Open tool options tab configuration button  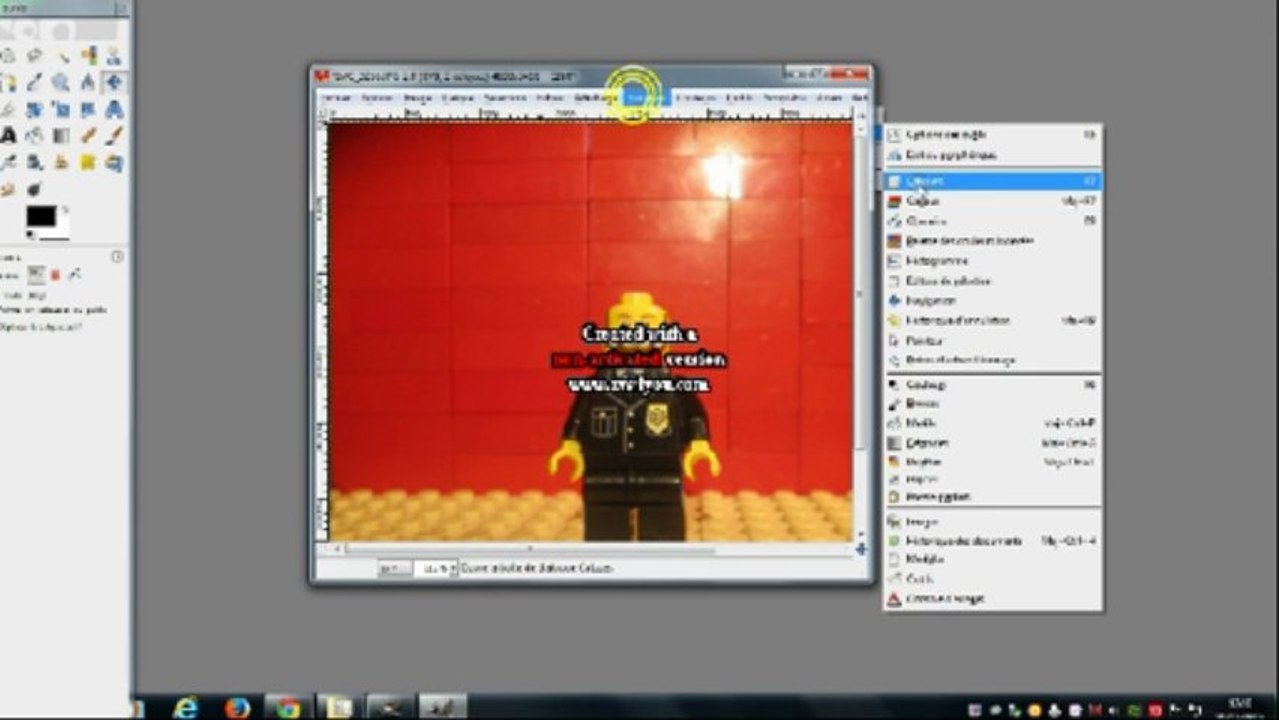(x=117, y=257)
